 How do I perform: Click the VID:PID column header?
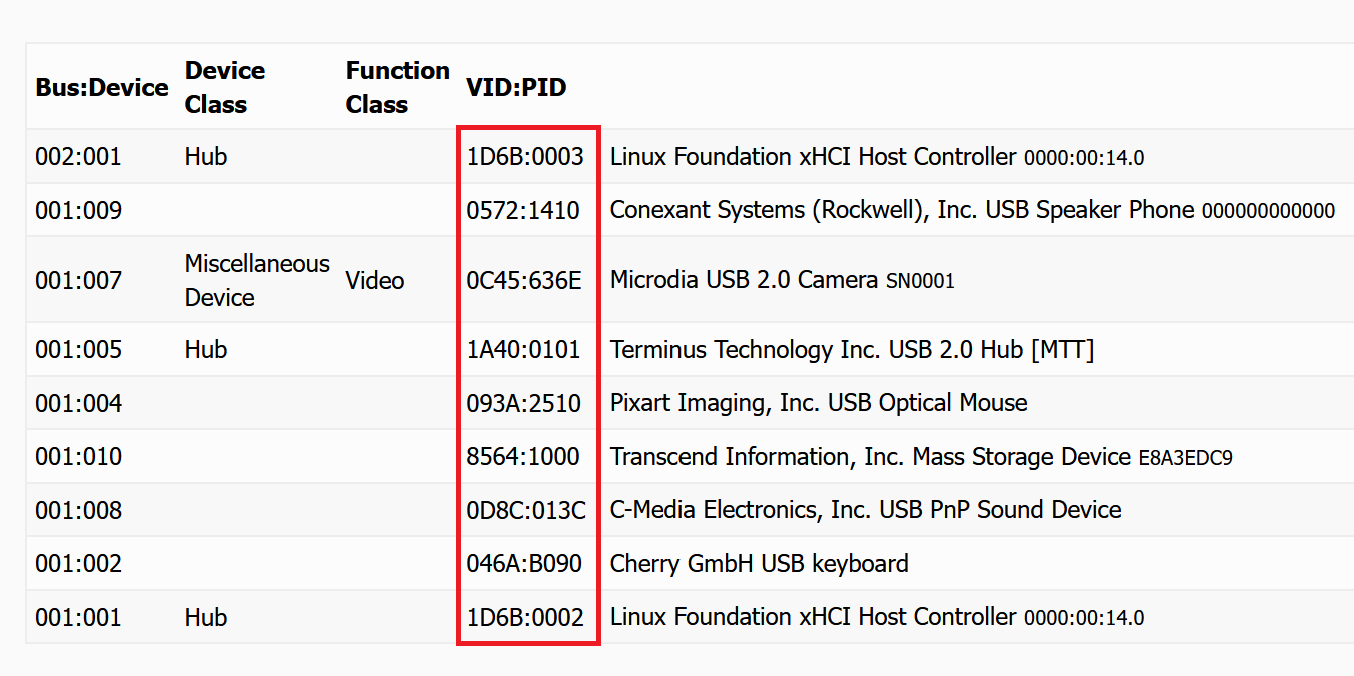point(516,88)
